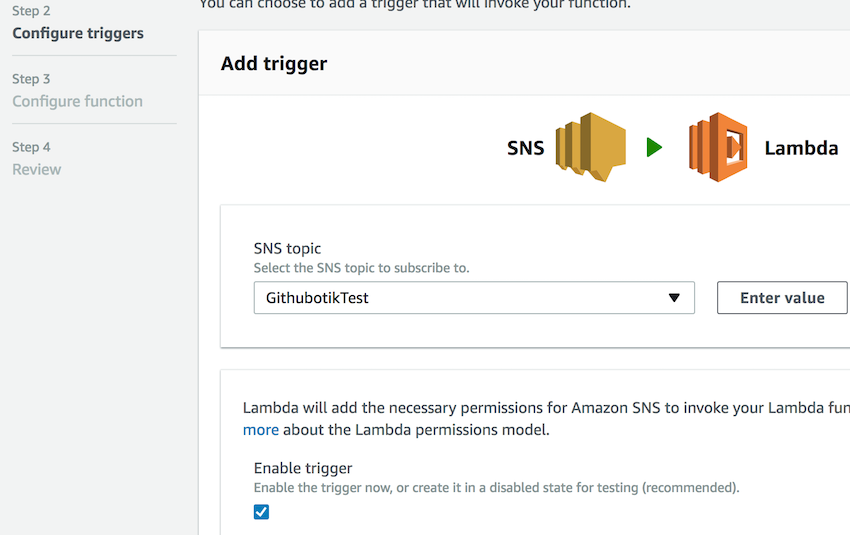Viewport: 850px width, 535px height.
Task: Click the green arrow between SNS and Lambda
Action: pos(654,147)
